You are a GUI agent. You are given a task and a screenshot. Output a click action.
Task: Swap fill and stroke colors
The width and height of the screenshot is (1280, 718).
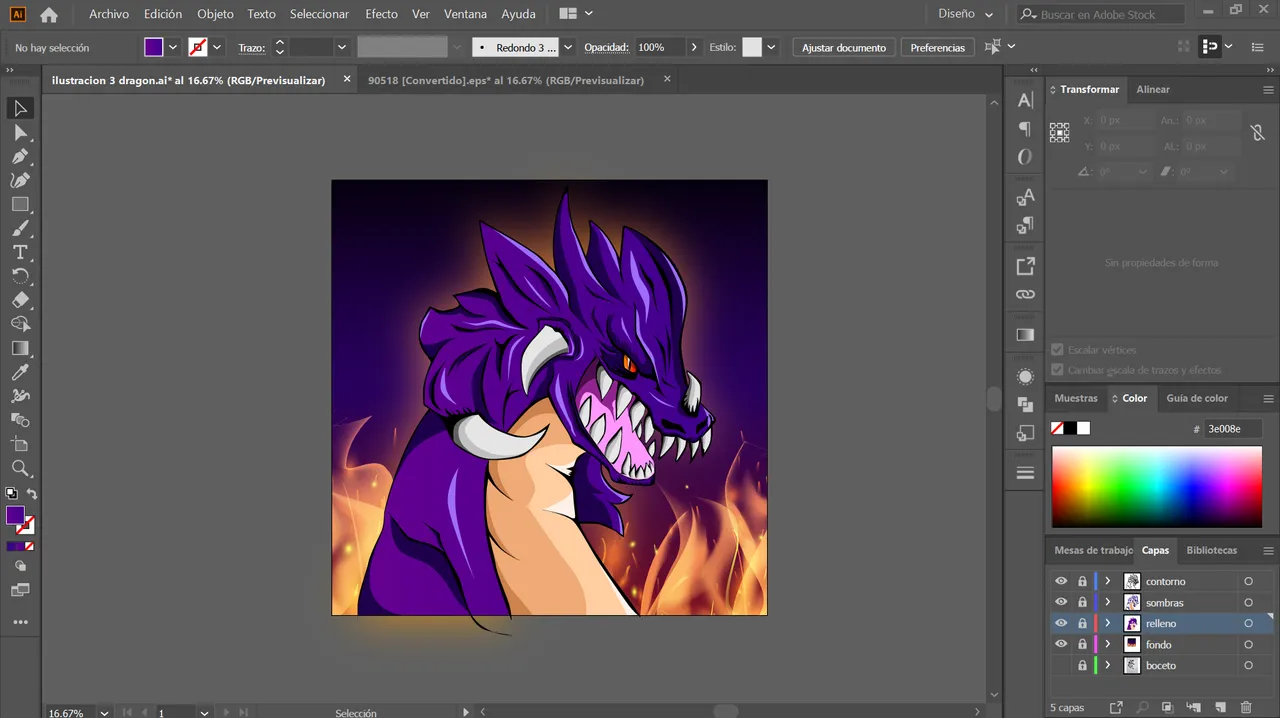[31, 494]
